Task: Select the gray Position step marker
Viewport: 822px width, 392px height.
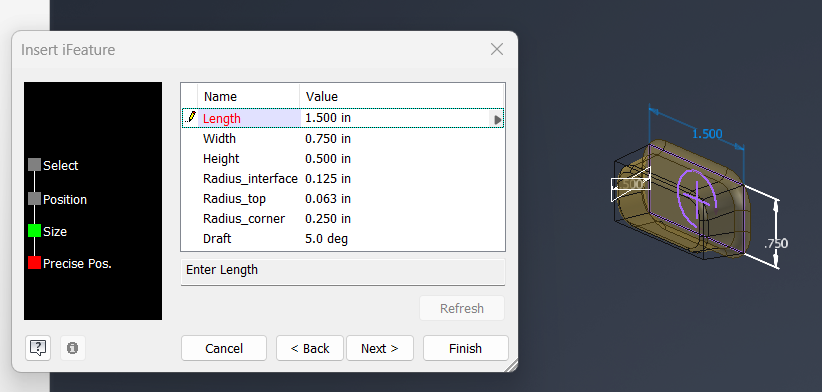Action: pyautogui.click(x=35, y=199)
